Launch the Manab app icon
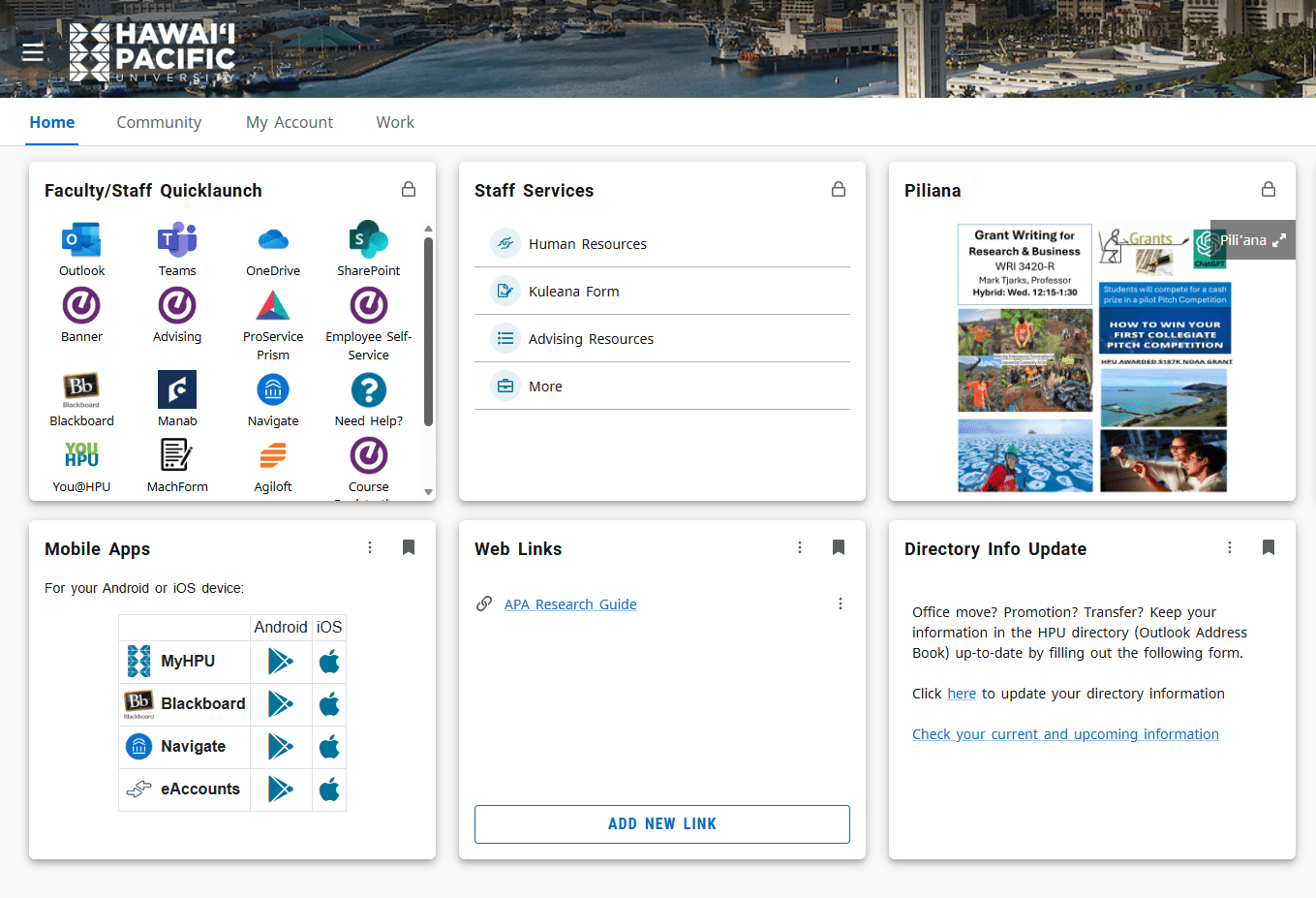 point(177,389)
